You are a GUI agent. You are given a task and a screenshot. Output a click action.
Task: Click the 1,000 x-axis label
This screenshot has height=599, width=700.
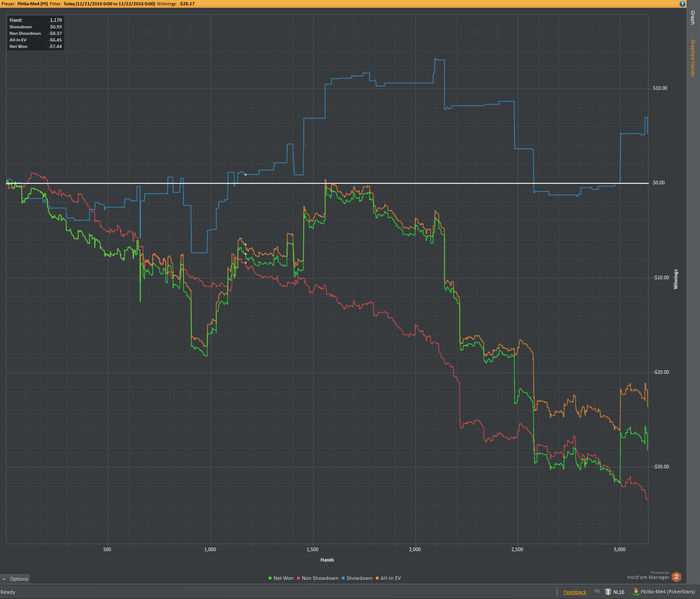[210, 549]
